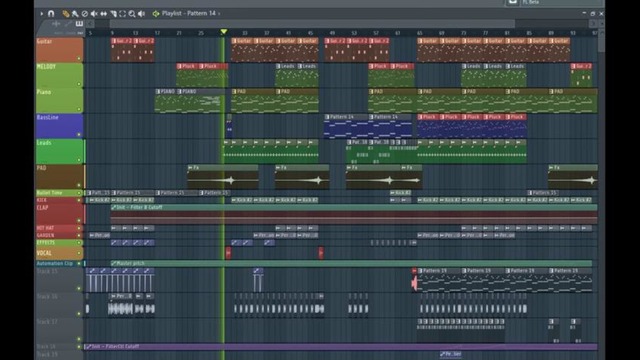Mute the VOCAL track

[79, 253]
